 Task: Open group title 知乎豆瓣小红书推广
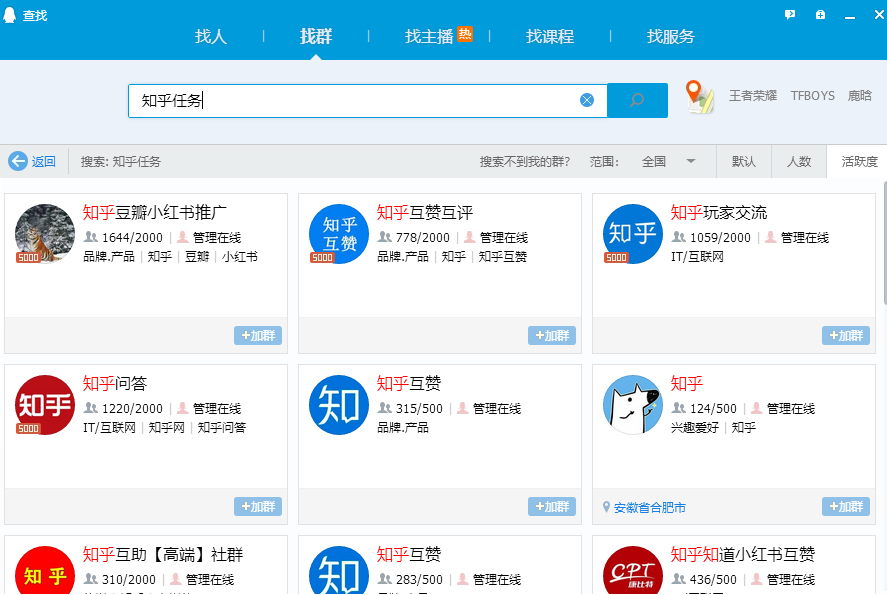154,213
